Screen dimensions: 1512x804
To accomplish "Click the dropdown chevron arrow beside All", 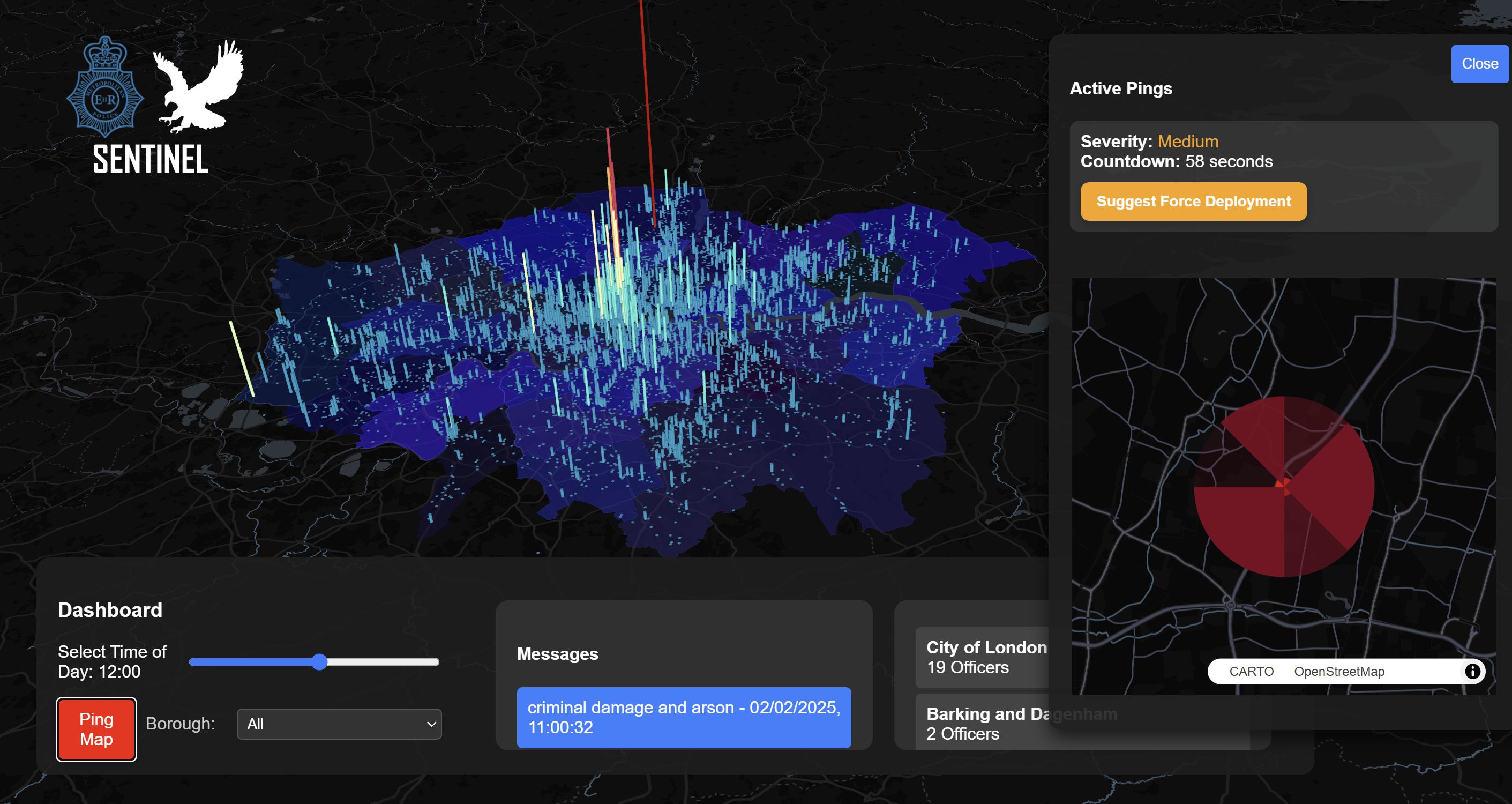I will pos(431,724).
